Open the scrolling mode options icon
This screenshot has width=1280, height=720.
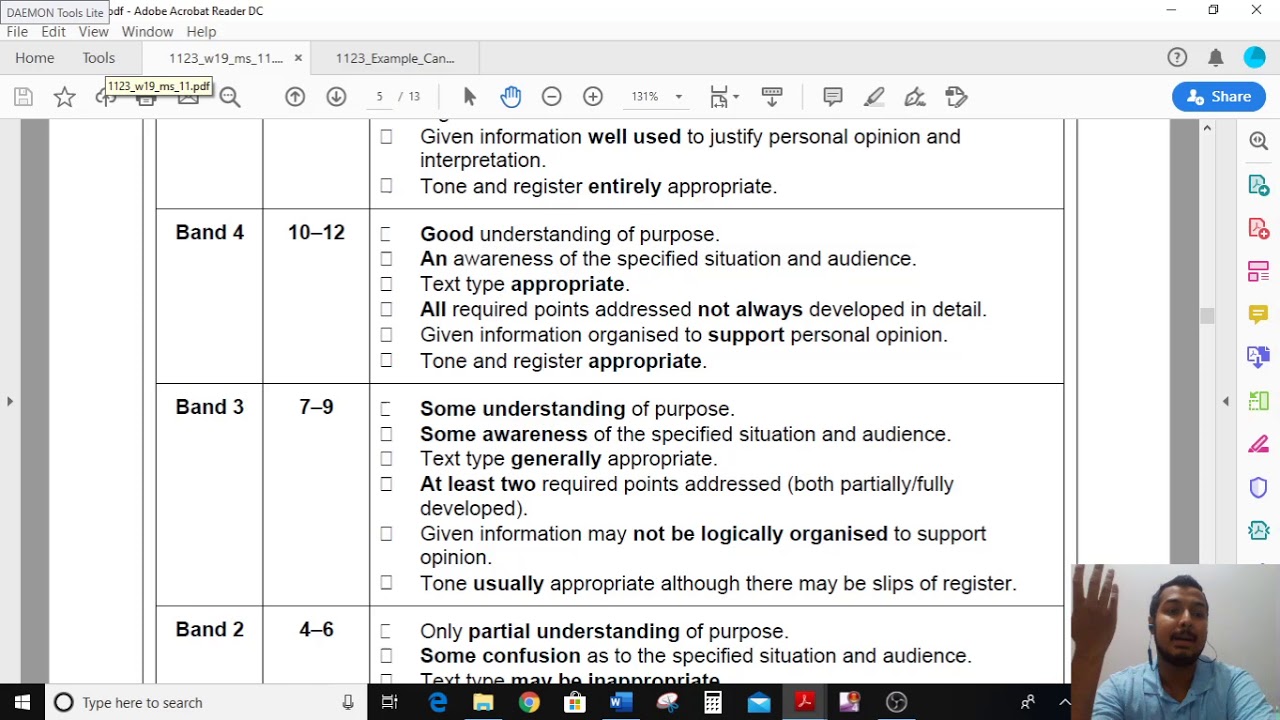point(772,97)
